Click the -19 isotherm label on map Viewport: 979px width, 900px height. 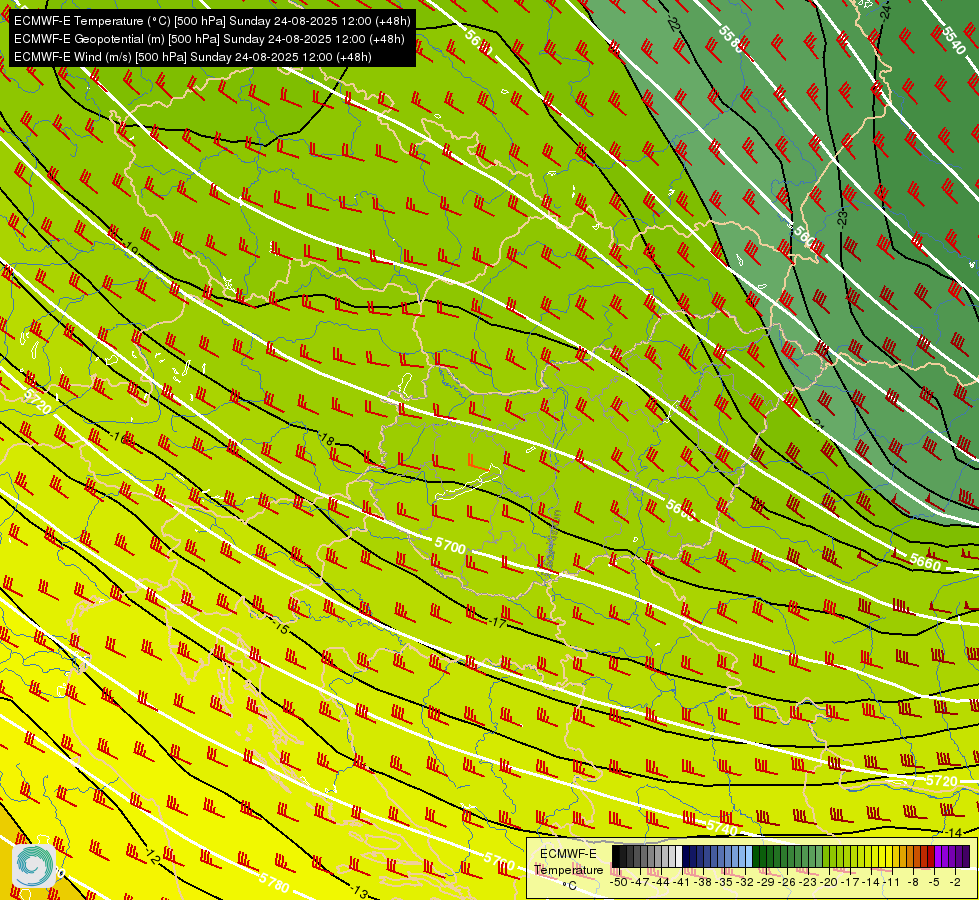pyautogui.click(x=130, y=250)
